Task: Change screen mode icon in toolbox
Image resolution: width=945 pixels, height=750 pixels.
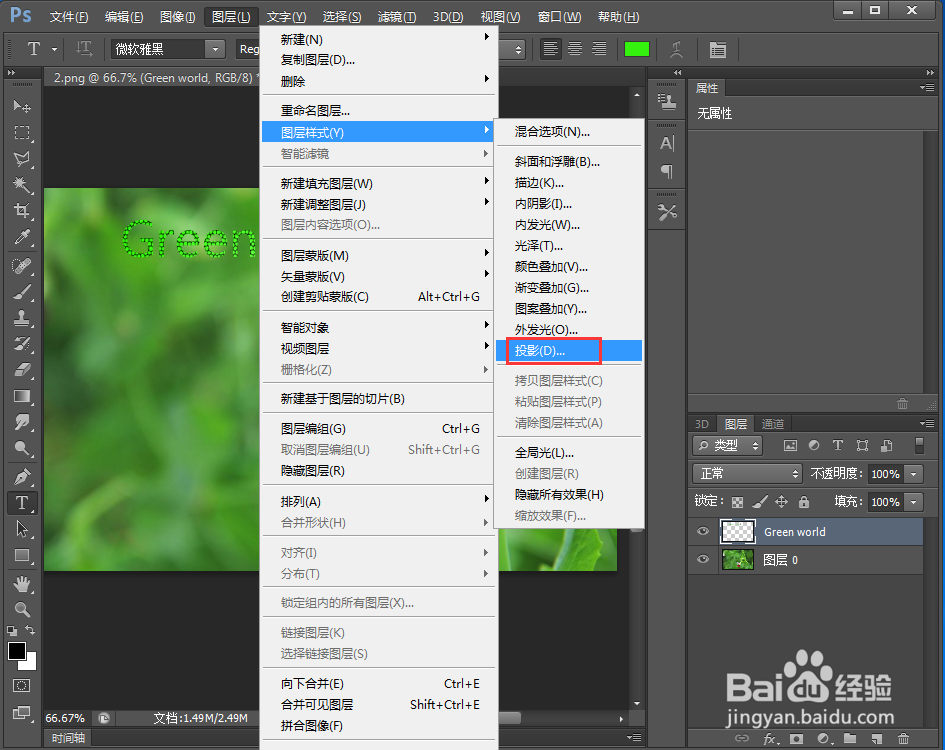Action: (22, 713)
